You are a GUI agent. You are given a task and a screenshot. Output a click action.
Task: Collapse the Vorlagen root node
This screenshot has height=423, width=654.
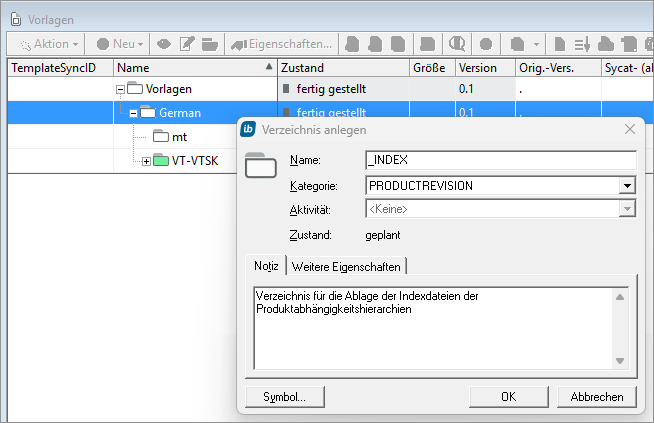point(120,89)
